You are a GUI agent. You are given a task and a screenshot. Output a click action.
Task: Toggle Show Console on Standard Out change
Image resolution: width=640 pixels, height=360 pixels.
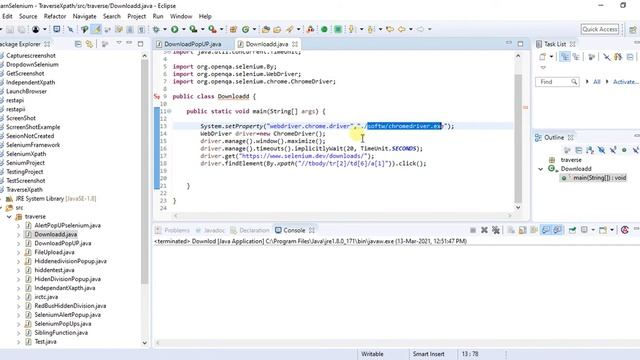[x=546, y=231]
